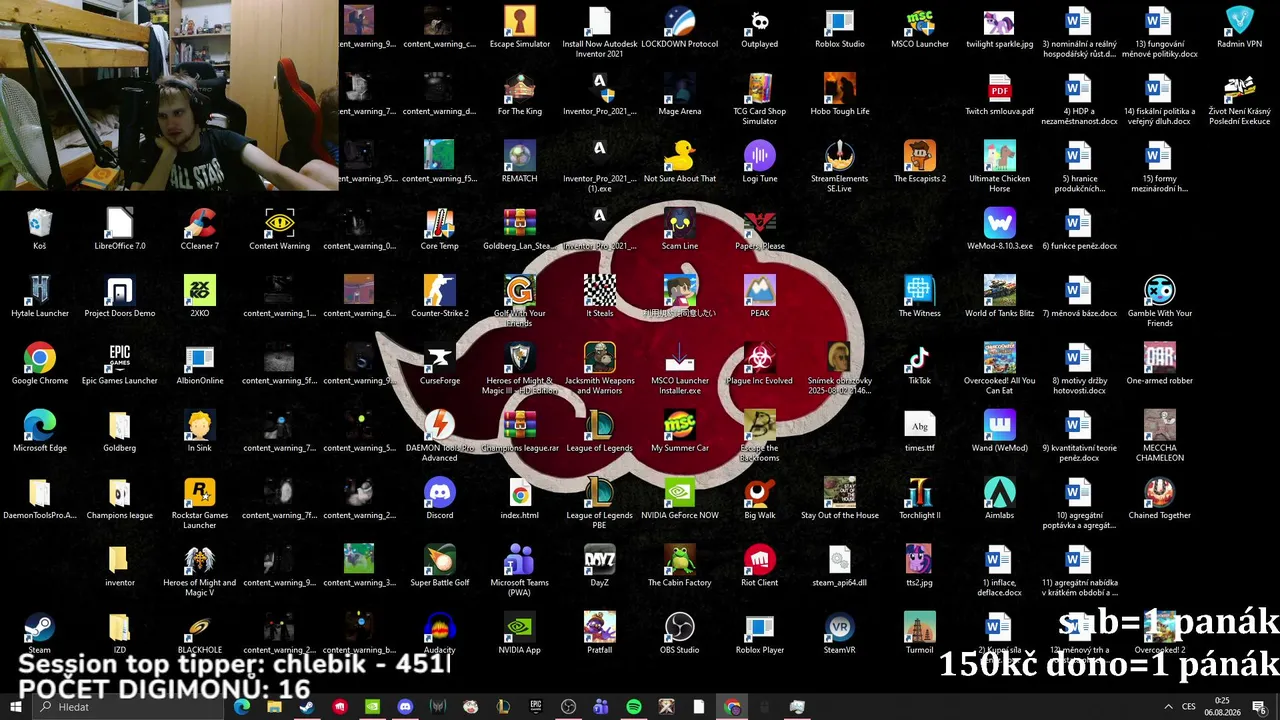This screenshot has height=720, width=1280.
Task: Open the Google Chrome desktop shortcut
Action: [x=39, y=364]
